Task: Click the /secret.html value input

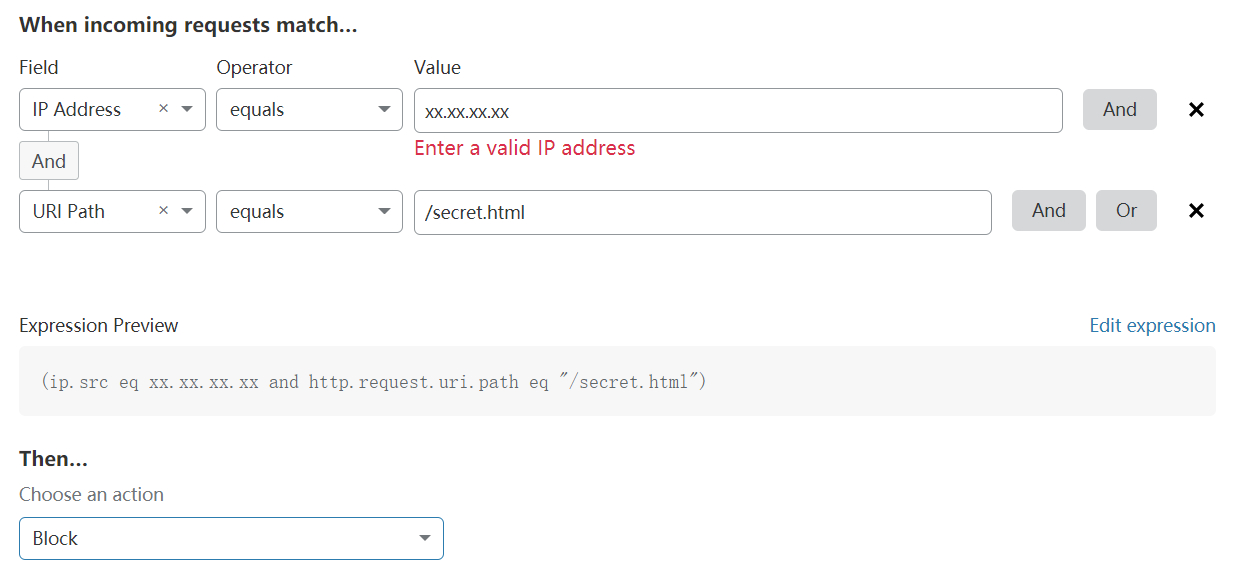Action: point(702,213)
